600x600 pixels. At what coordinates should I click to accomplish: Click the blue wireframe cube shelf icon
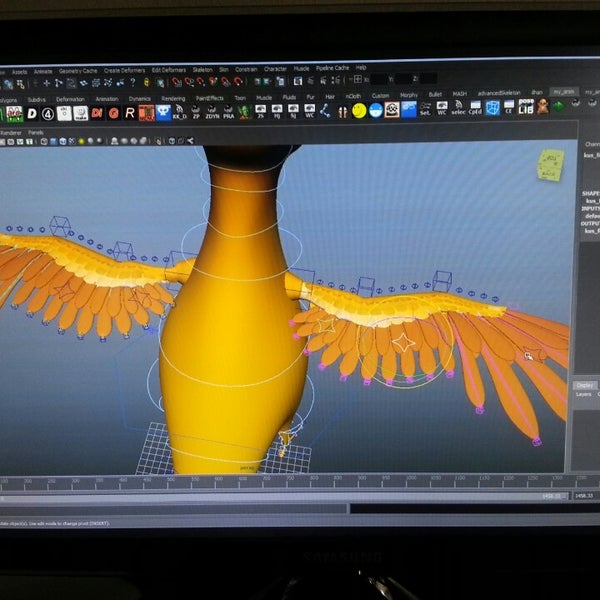[492, 108]
